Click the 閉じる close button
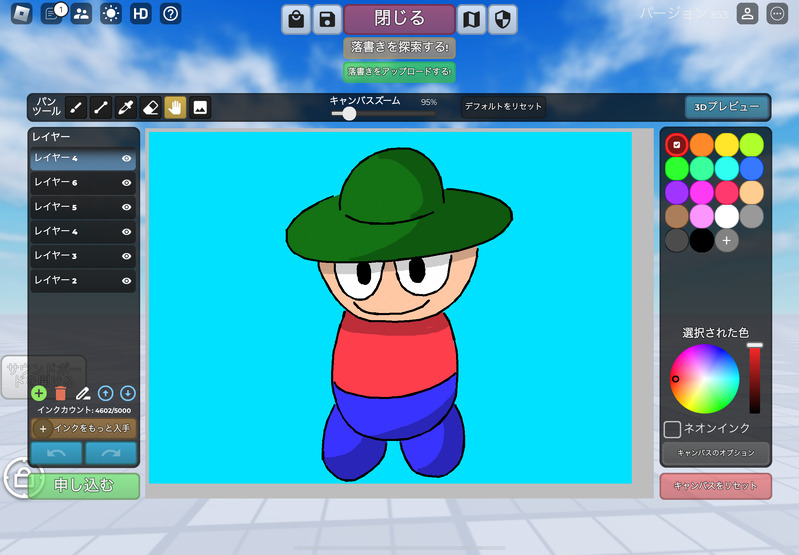This screenshot has height=555, width=799. (400, 19)
